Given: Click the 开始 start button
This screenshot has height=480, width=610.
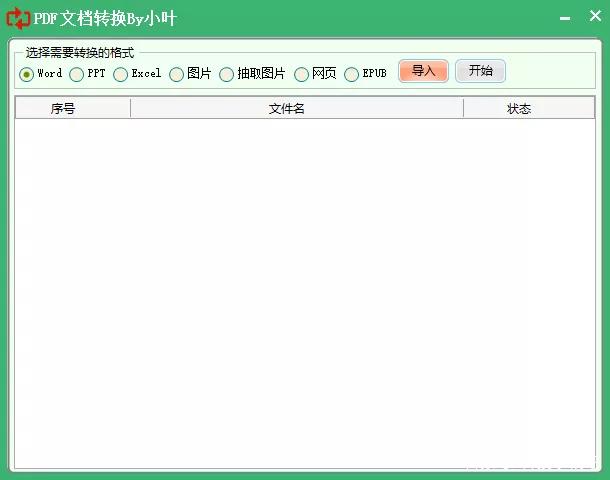Looking at the screenshot, I should [x=480, y=71].
